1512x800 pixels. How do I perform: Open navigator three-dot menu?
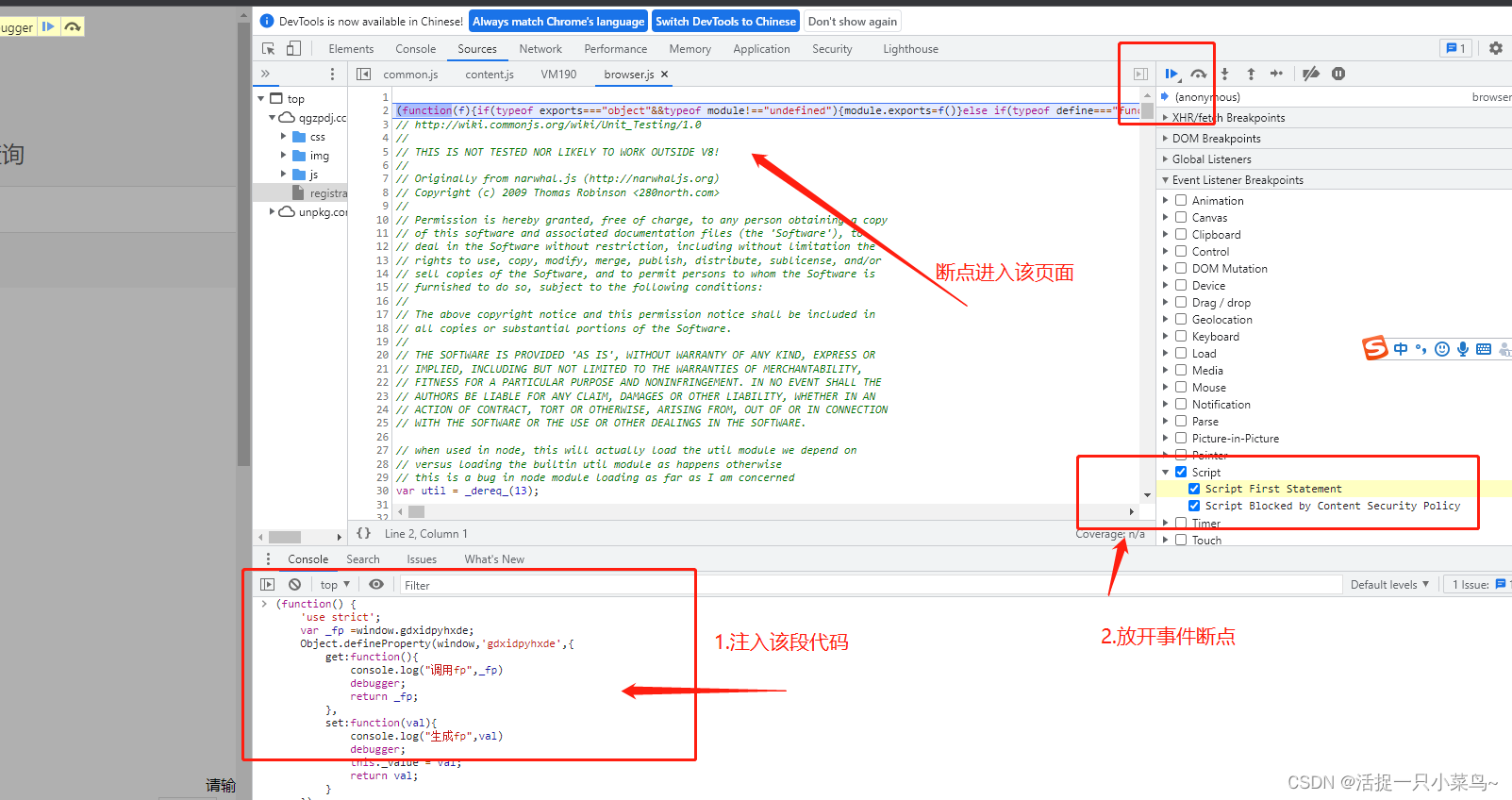(332, 74)
